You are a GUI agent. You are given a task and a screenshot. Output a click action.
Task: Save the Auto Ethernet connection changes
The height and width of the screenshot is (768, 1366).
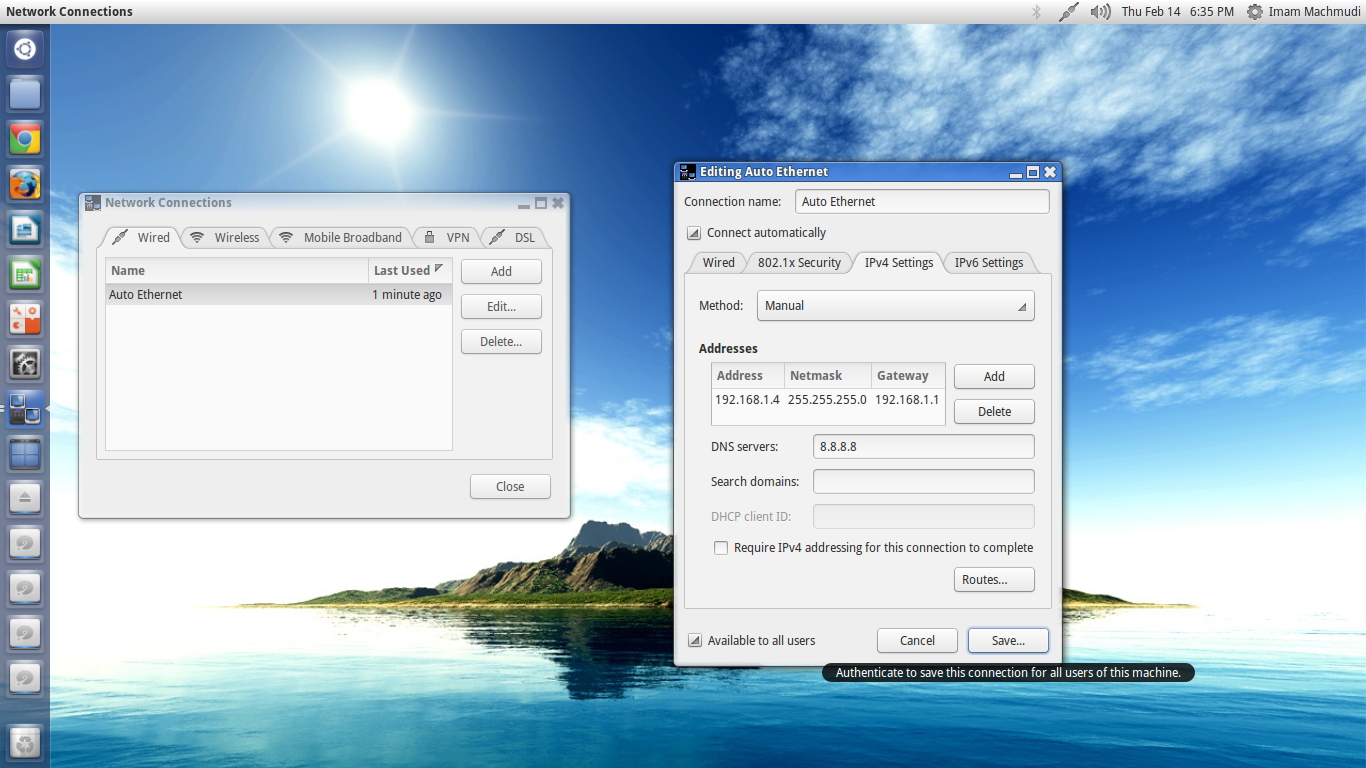coord(1007,640)
